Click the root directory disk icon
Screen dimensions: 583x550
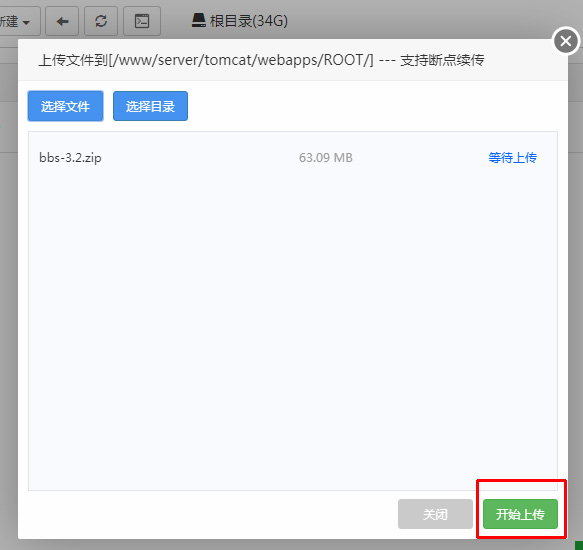point(199,20)
